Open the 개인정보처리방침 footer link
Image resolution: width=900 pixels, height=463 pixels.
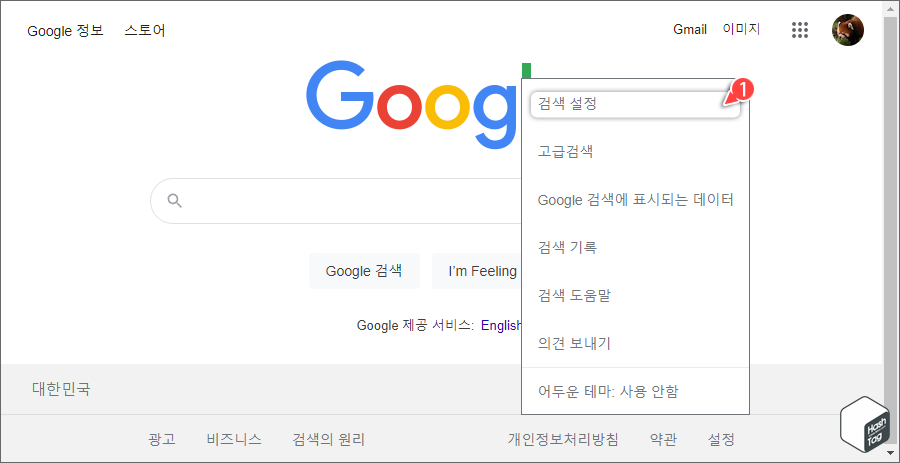(563, 440)
